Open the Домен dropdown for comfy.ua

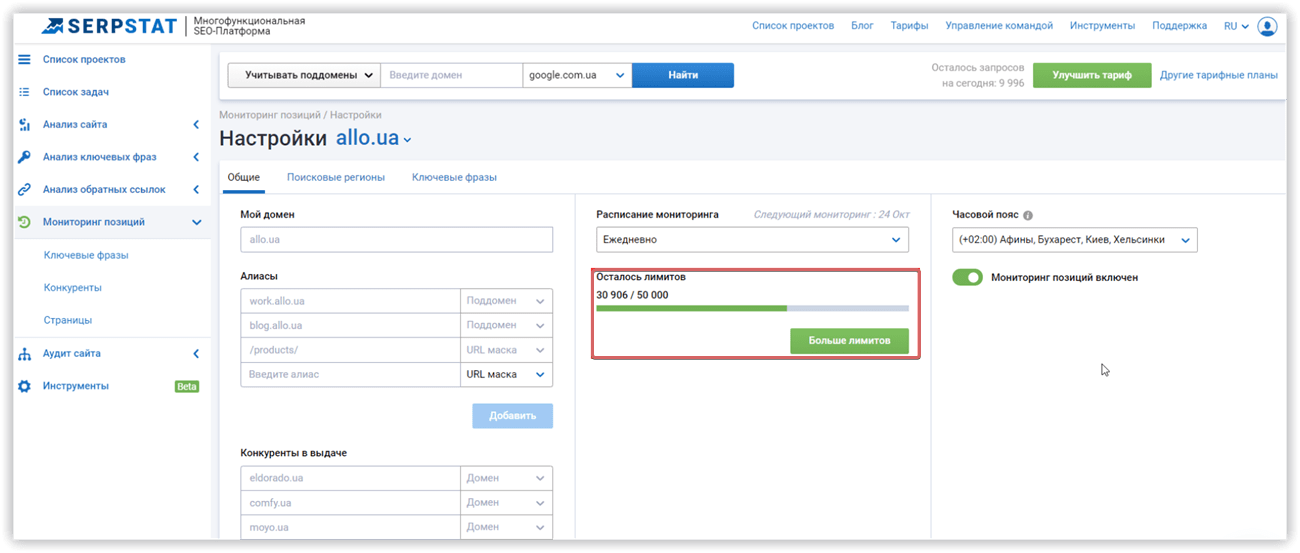pos(506,503)
